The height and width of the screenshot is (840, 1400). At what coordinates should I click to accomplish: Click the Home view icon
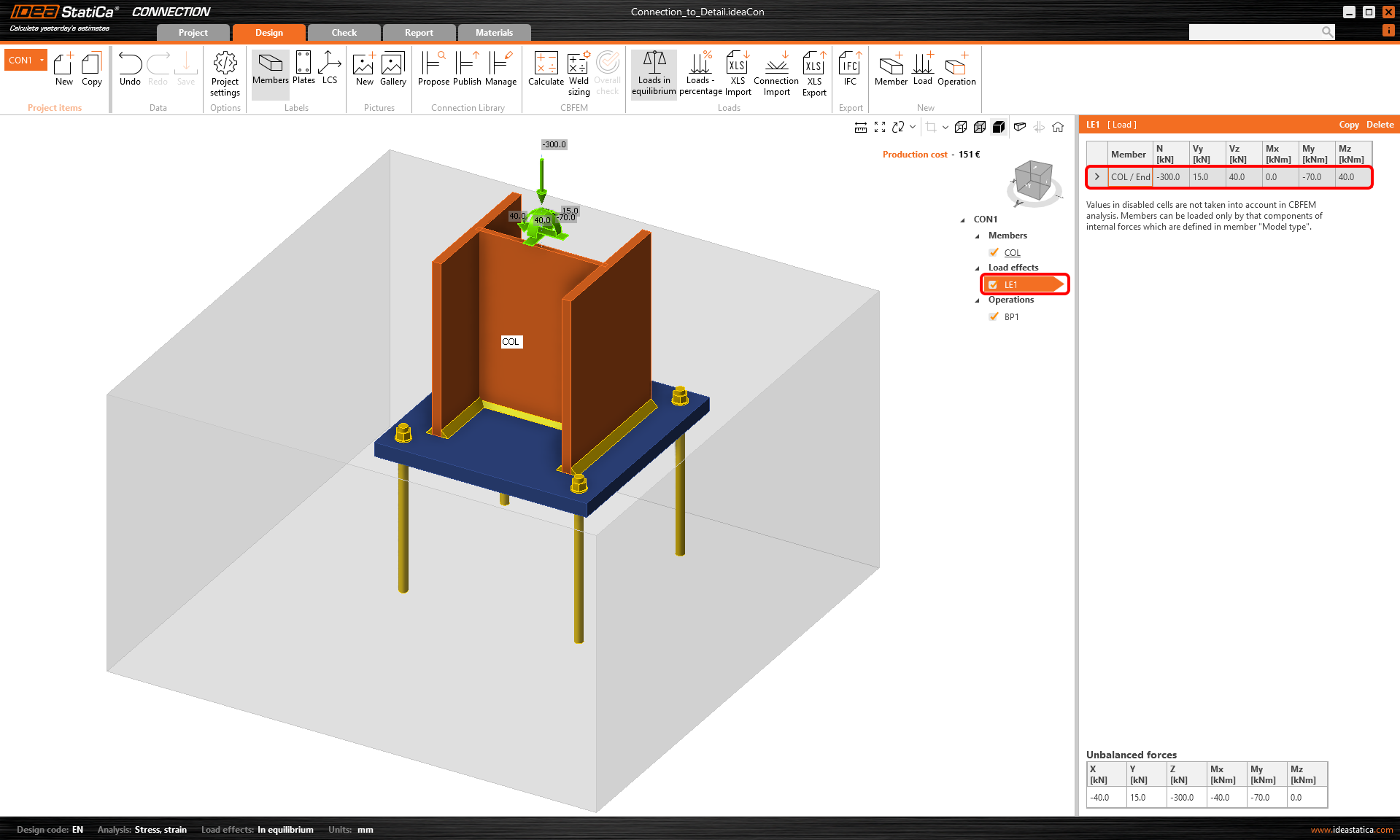coord(1058,127)
